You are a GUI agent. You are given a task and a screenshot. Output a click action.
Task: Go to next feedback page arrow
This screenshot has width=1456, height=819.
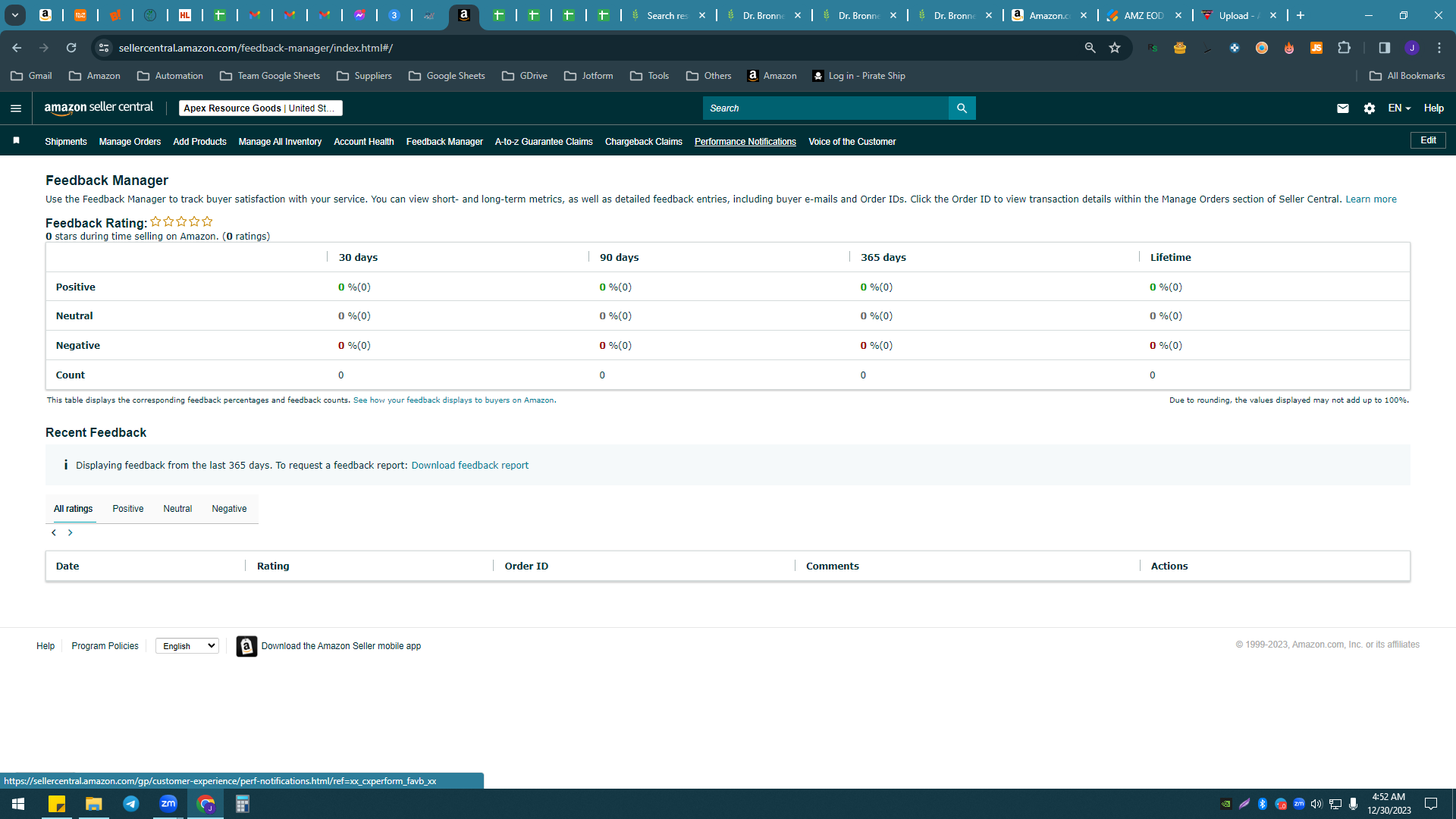[71, 533]
